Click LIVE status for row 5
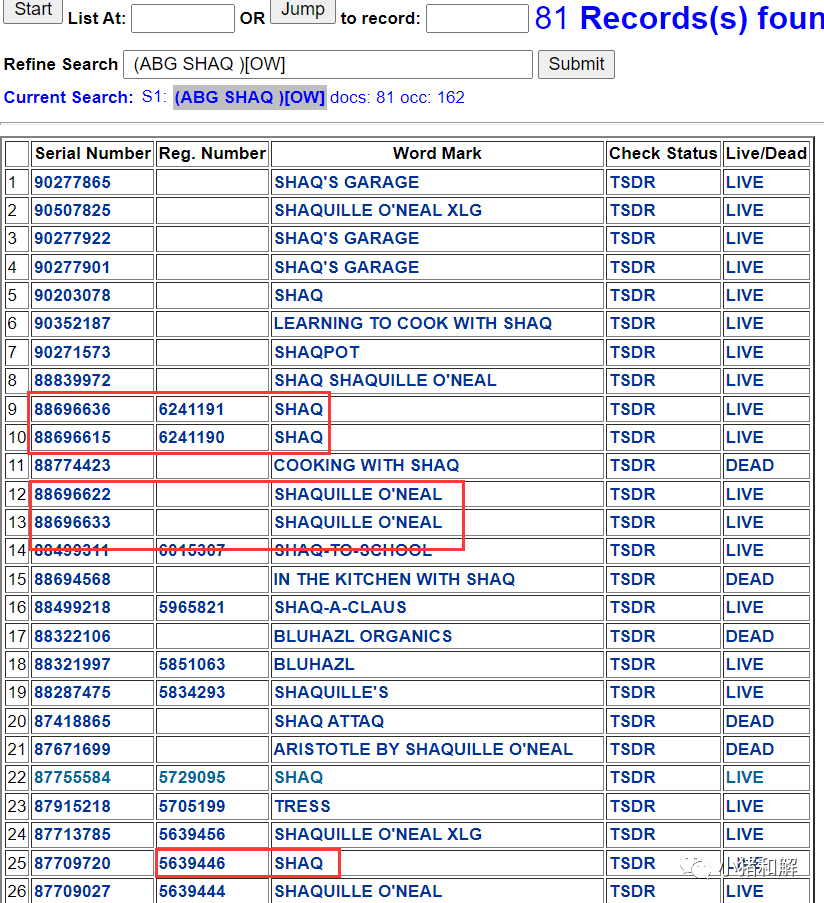 tap(745, 295)
